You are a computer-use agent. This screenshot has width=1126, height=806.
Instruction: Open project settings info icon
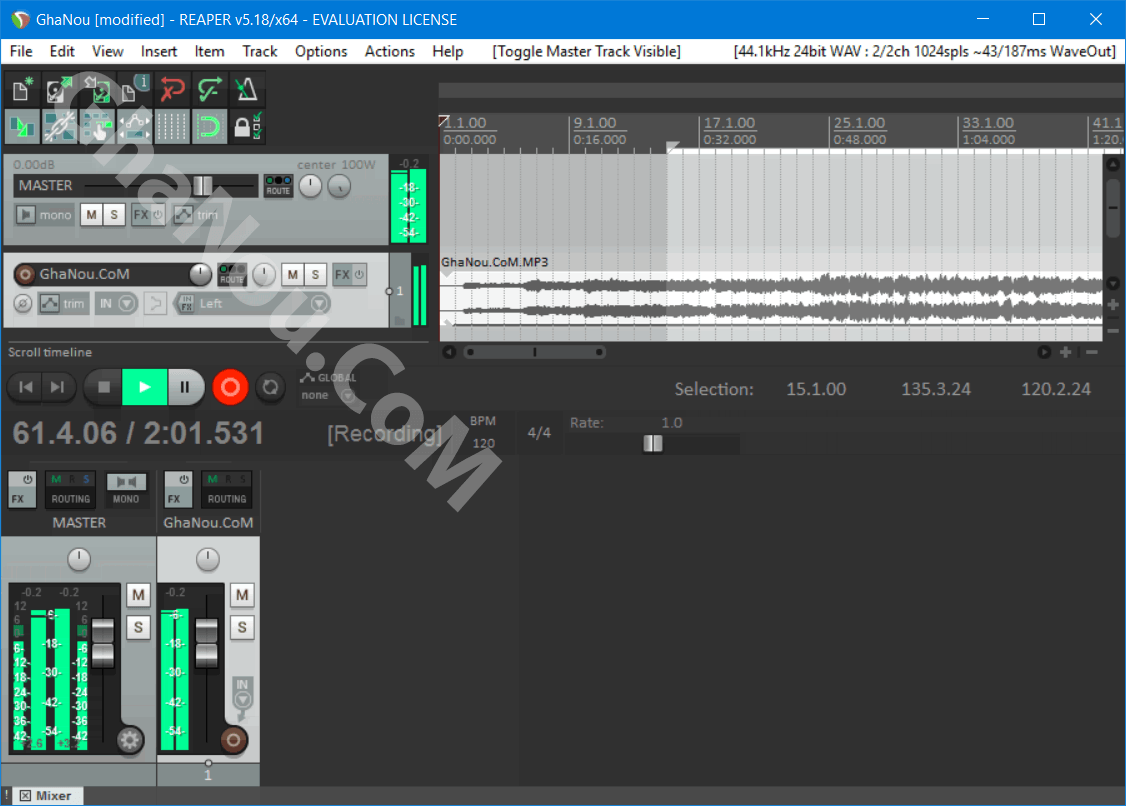point(134,90)
